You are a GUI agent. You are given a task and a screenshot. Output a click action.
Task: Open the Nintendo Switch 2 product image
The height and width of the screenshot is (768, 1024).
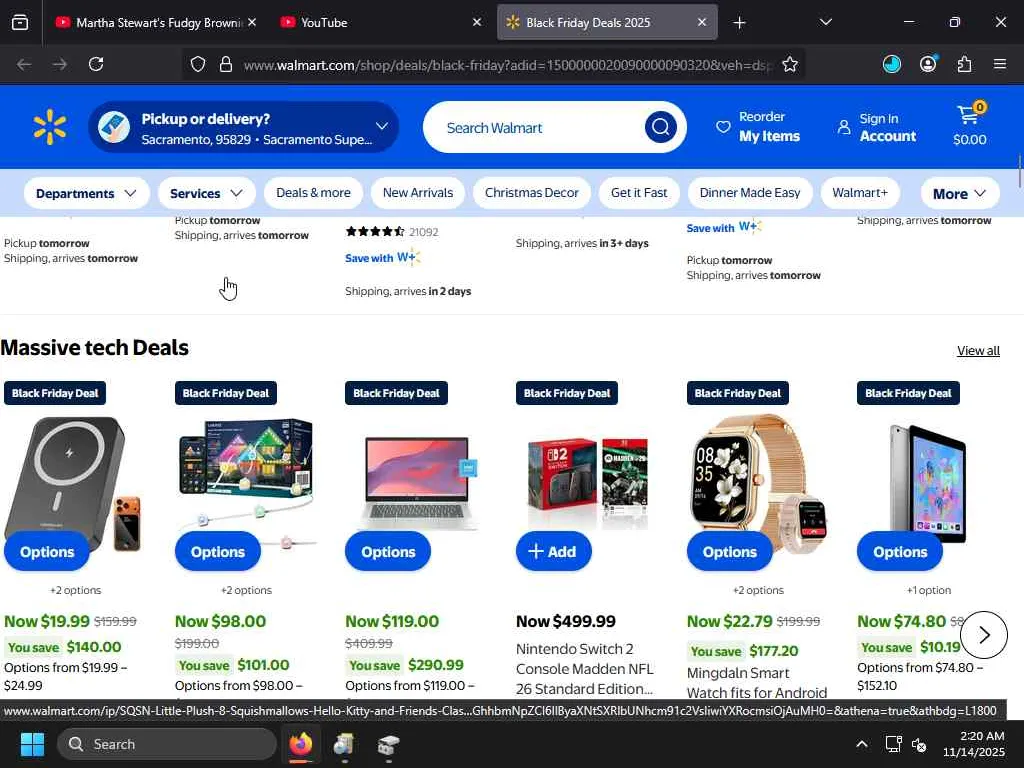pos(588,483)
